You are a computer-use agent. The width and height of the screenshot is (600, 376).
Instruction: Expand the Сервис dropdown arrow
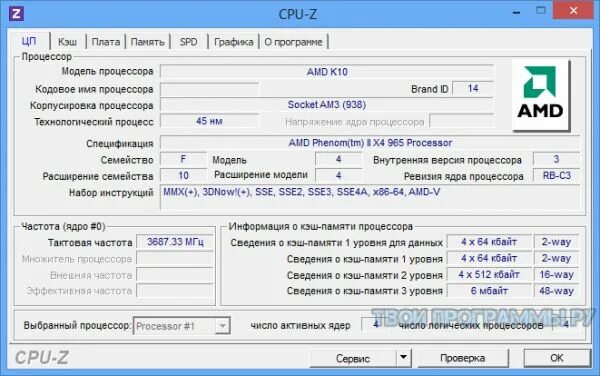tap(403, 358)
